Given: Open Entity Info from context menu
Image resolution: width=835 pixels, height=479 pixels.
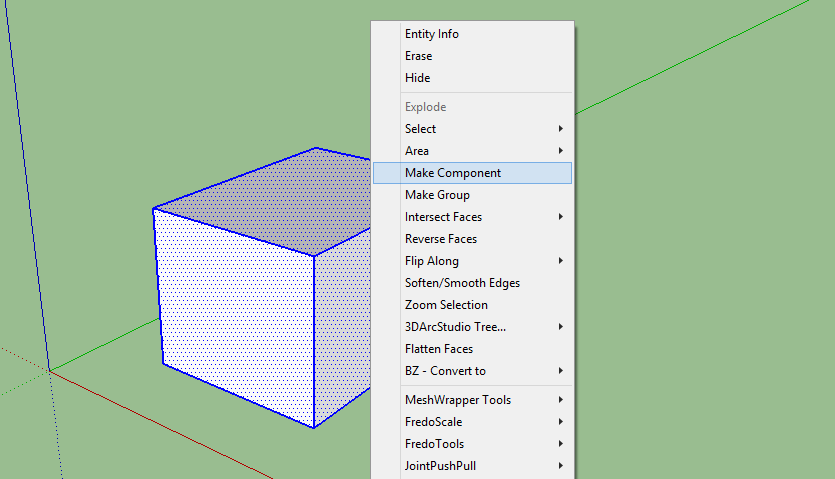Looking at the screenshot, I should pyautogui.click(x=472, y=34).
